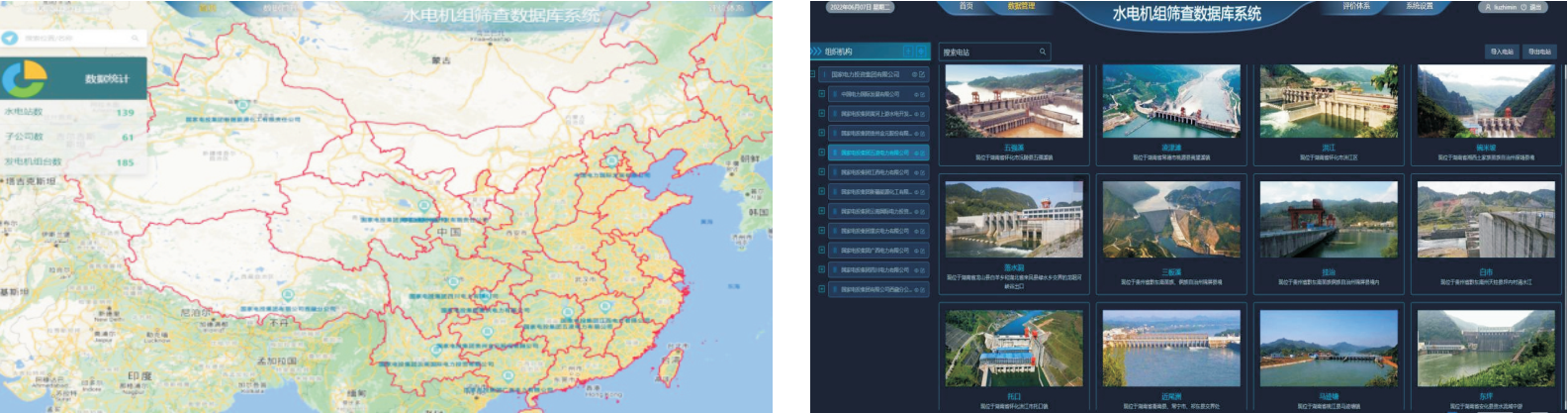1568x413 pixels.
Task: Click the magnifier icon in 搜索电站 box
Action: tap(1042, 52)
